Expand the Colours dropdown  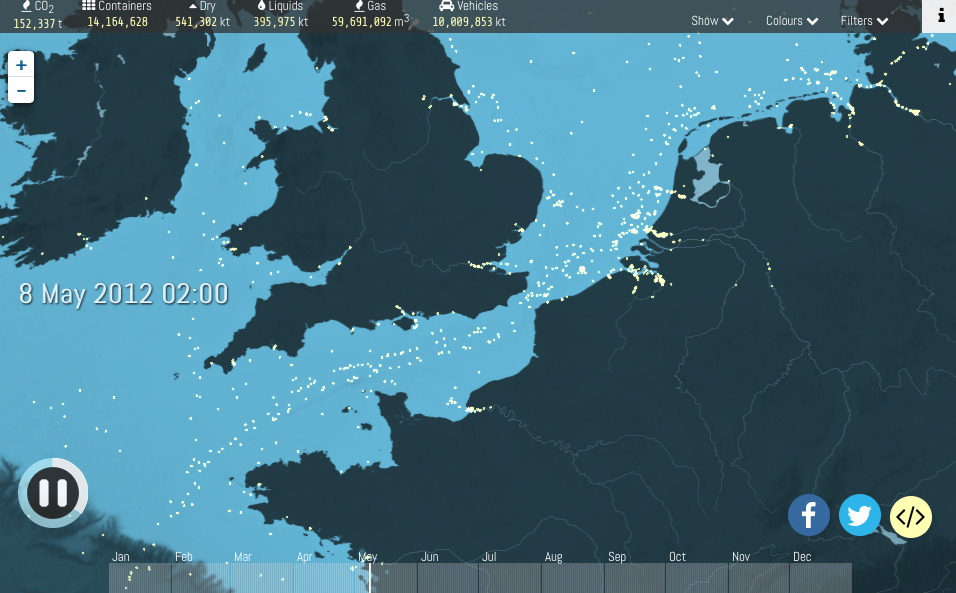click(x=792, y=21)
